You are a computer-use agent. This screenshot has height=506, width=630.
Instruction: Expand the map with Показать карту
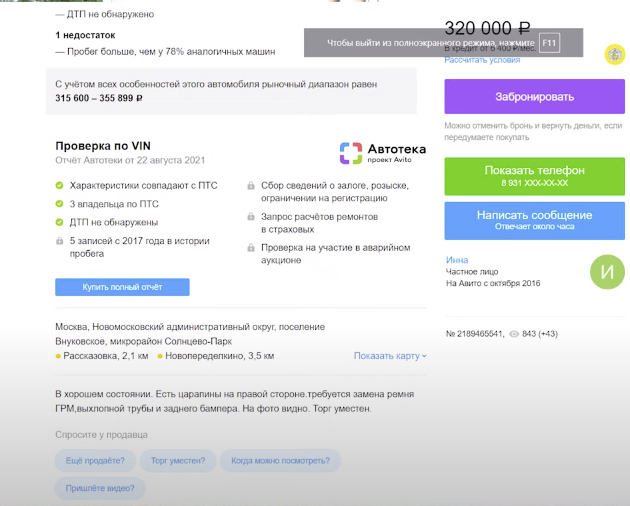tap(390, 356)
